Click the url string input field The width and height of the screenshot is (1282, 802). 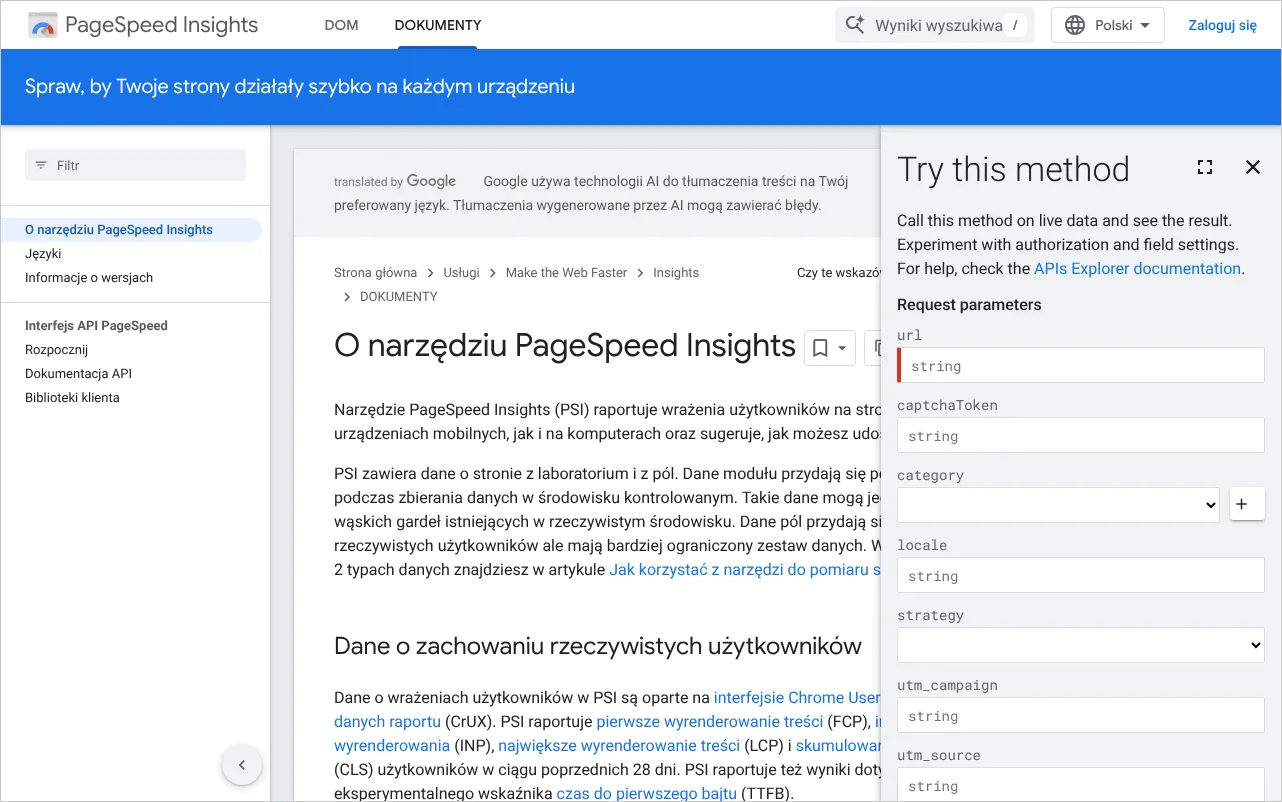(x=1081, y=365)
